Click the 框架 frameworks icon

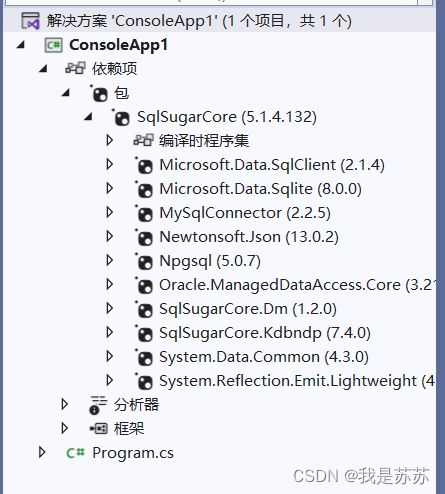(99, 428)
